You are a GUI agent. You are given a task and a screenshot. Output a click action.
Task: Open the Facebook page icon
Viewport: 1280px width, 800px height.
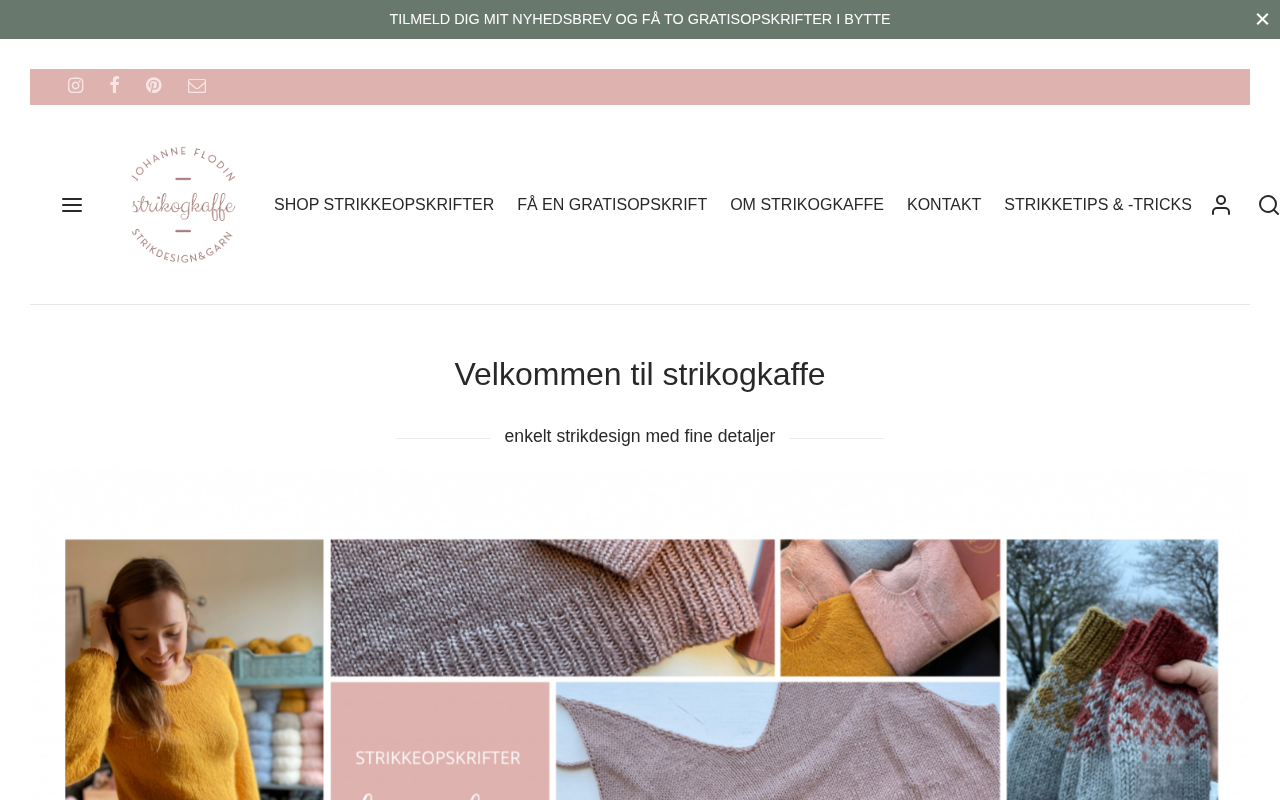[x=114, y=86]
